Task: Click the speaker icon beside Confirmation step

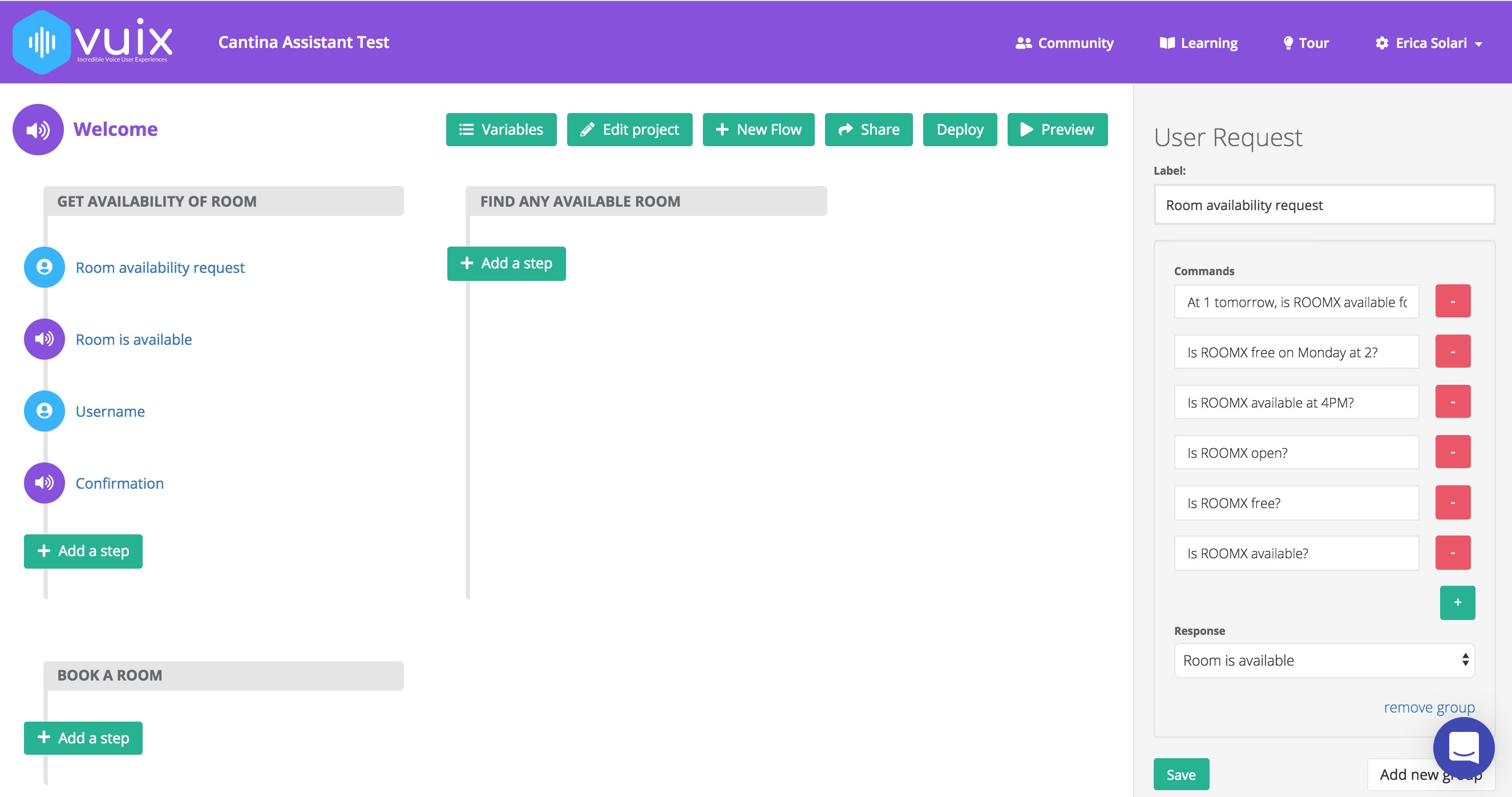Action: (43, 483)
